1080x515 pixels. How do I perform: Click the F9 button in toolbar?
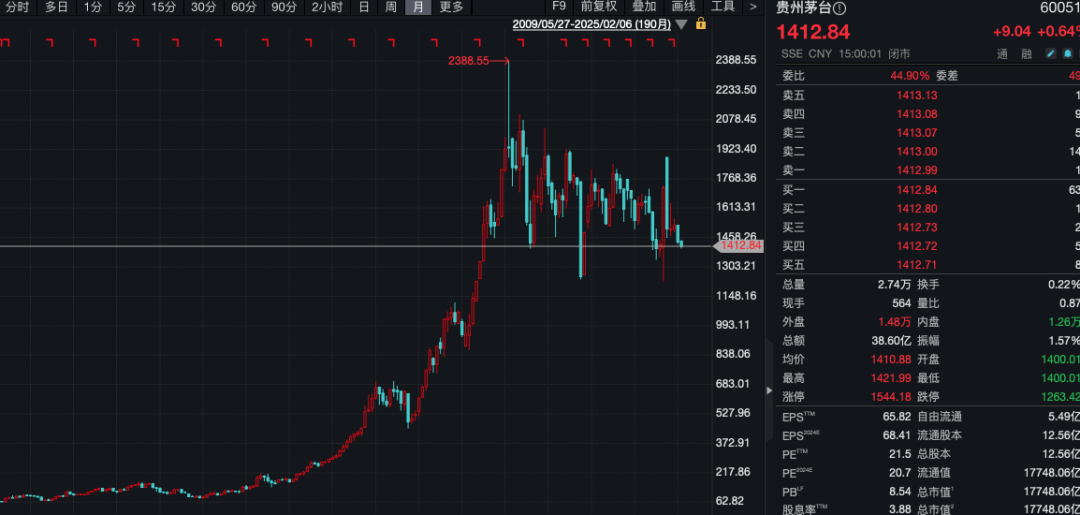[x=559, y=7]
